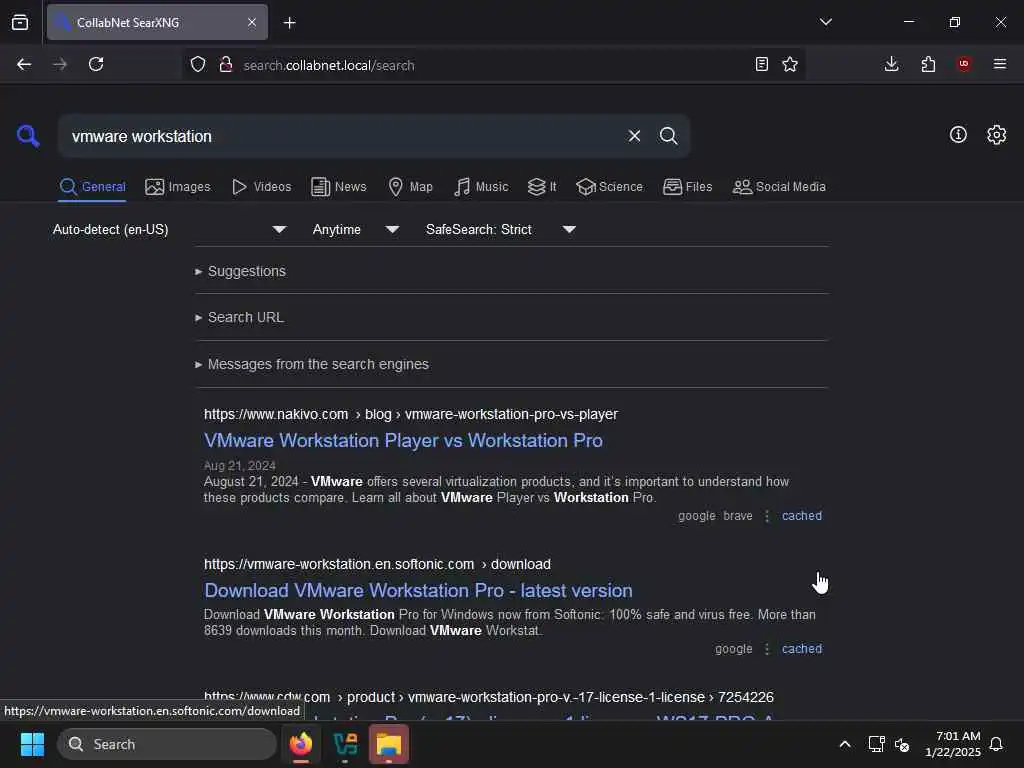Switch to the Videos category

261,187
